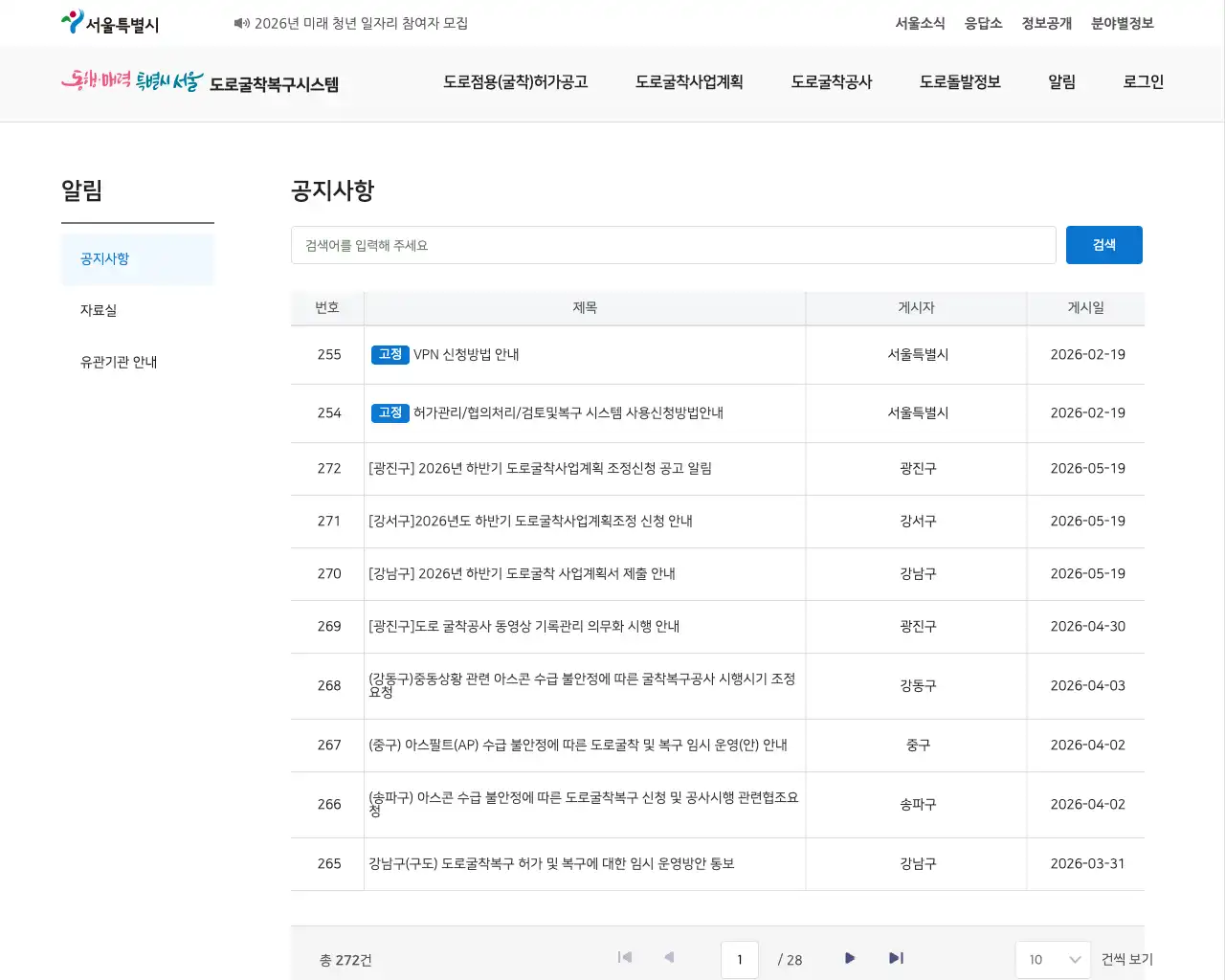Click the 동행·매력 특별시 서울 logo
Image resolution: width=1225 pixels, height=980 pixels.
(132, 81)
